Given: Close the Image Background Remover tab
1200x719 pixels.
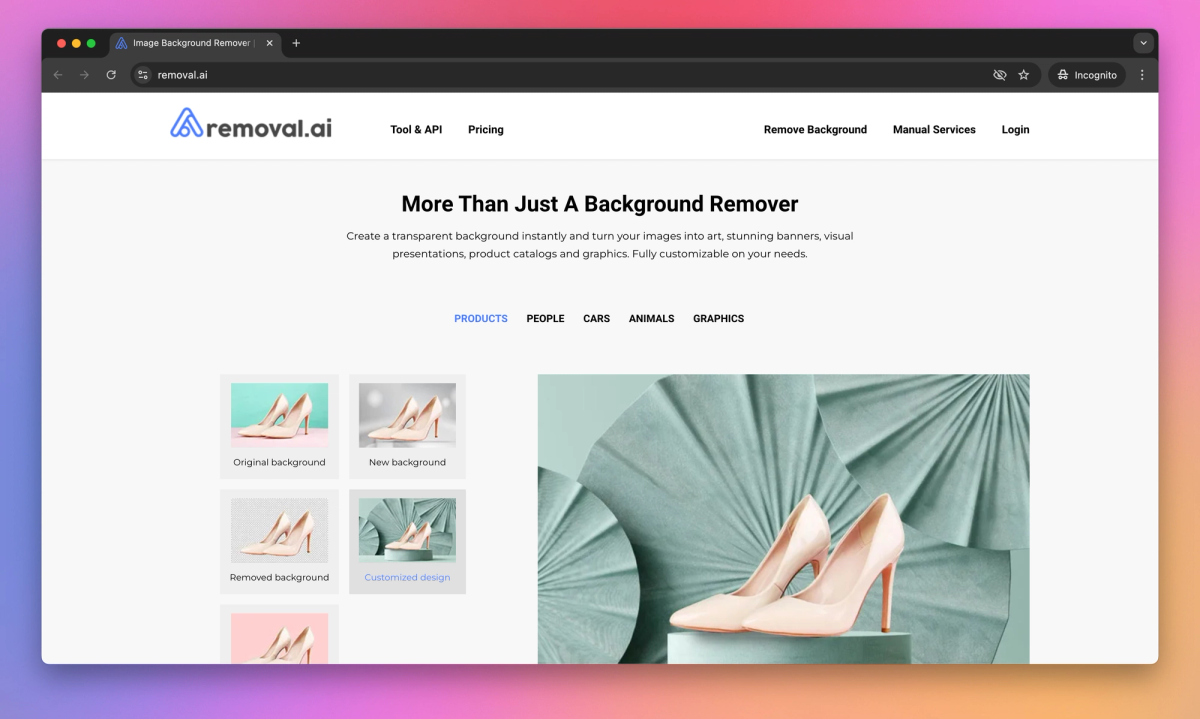Looking at the screenshot, I should pyautogui.click(x=270, y=43).
